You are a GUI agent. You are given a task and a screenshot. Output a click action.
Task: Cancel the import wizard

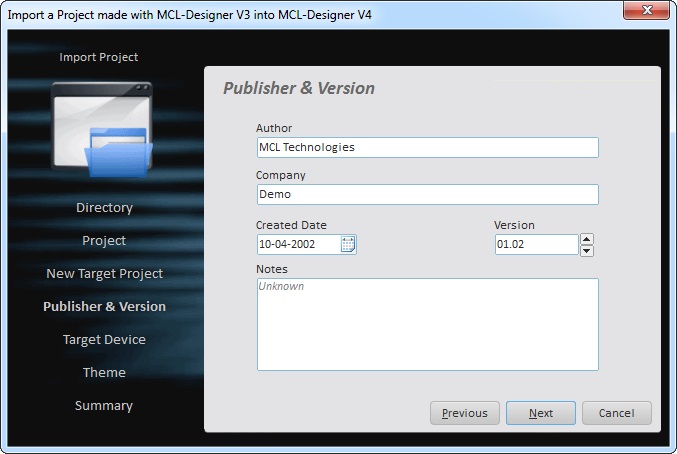(616, 413)
